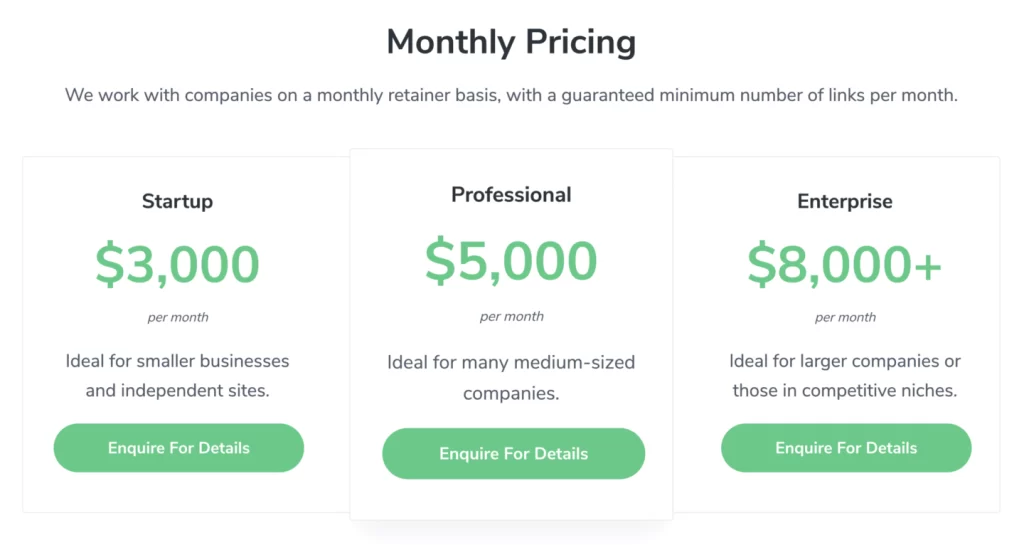Click the Monthly Pricing heading
This screenshot has height=545, width=1024.
tap(511, 43)
